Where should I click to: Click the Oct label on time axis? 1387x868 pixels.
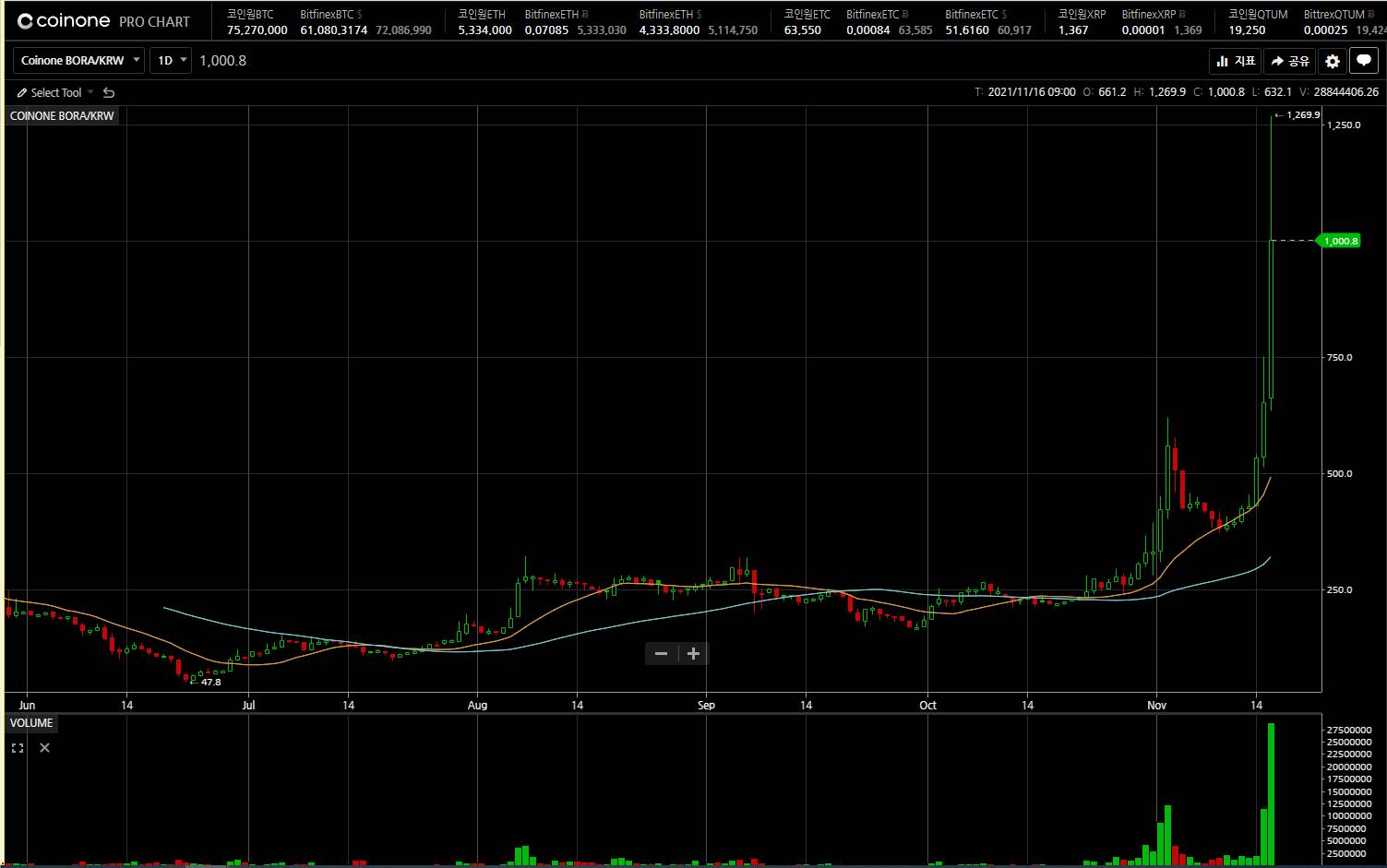coord(927,705)
